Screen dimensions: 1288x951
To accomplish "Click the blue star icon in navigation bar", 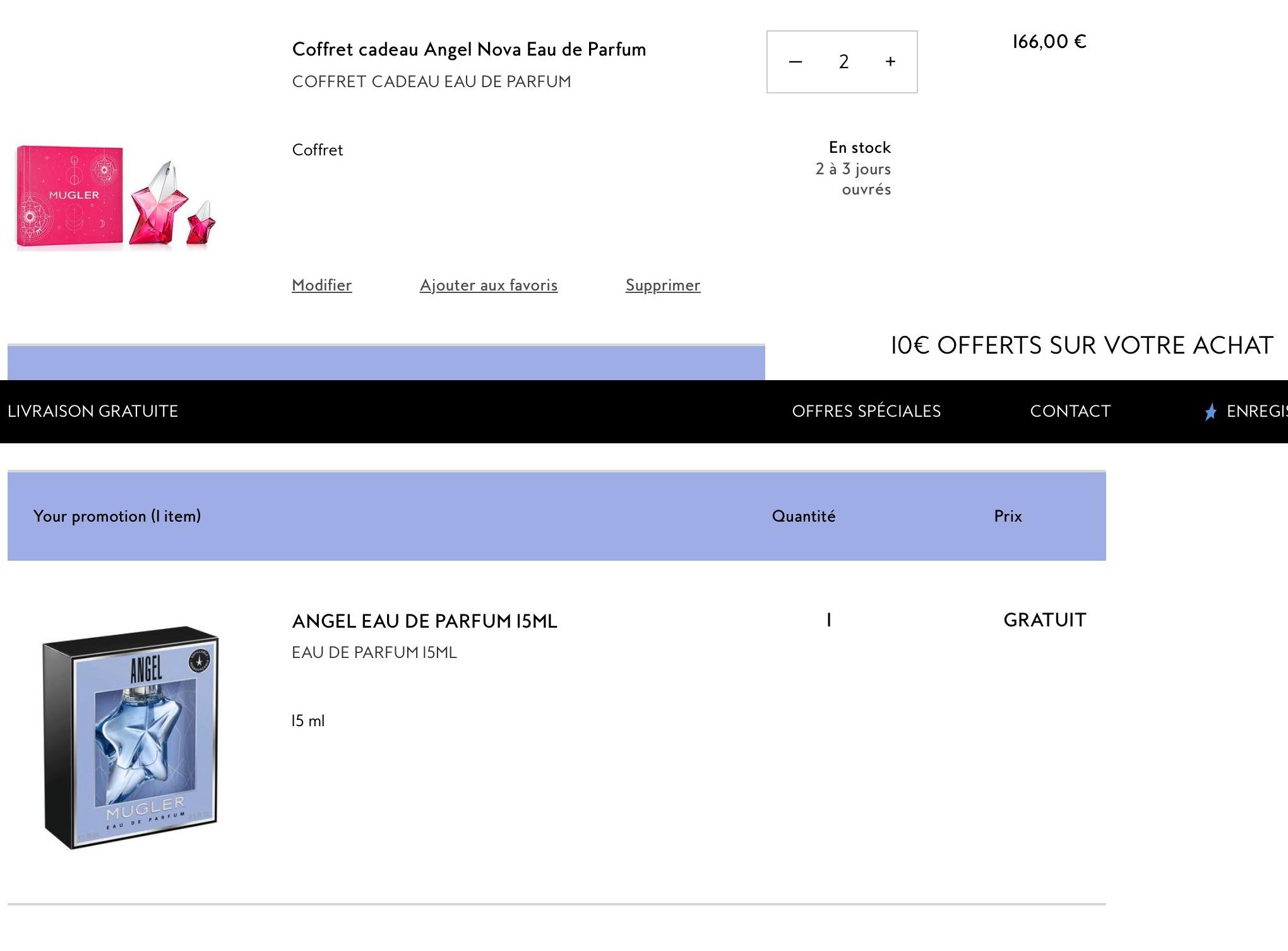I will (x=1210, y=412).
